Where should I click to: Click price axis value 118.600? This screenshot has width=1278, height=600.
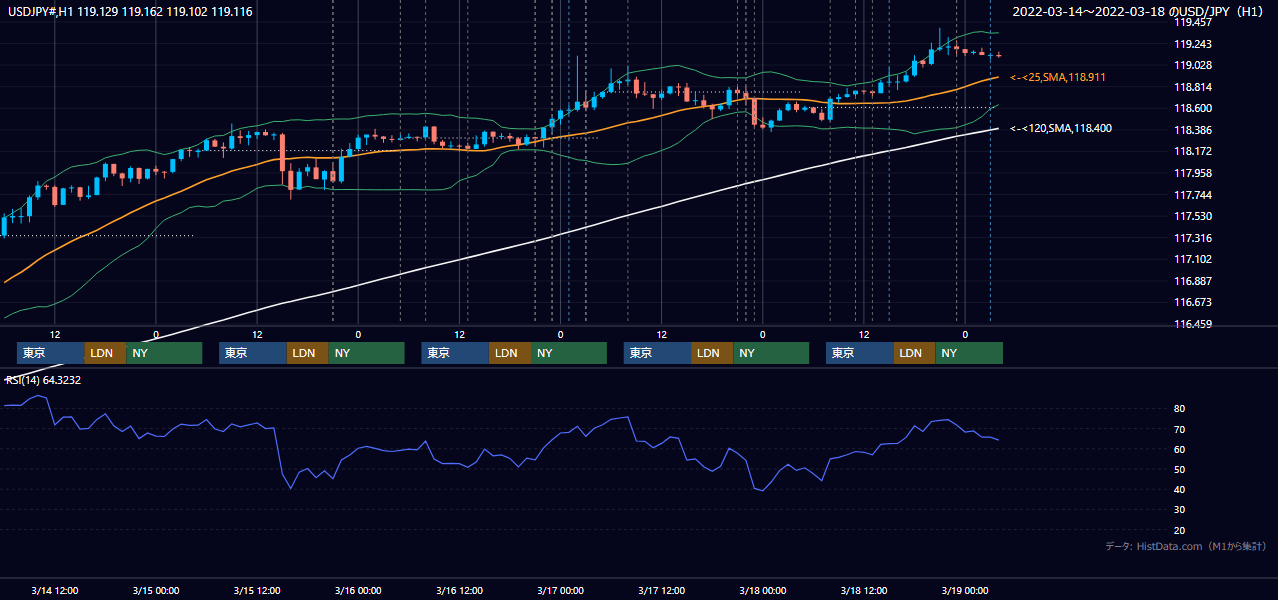(x=1193, y=109)
